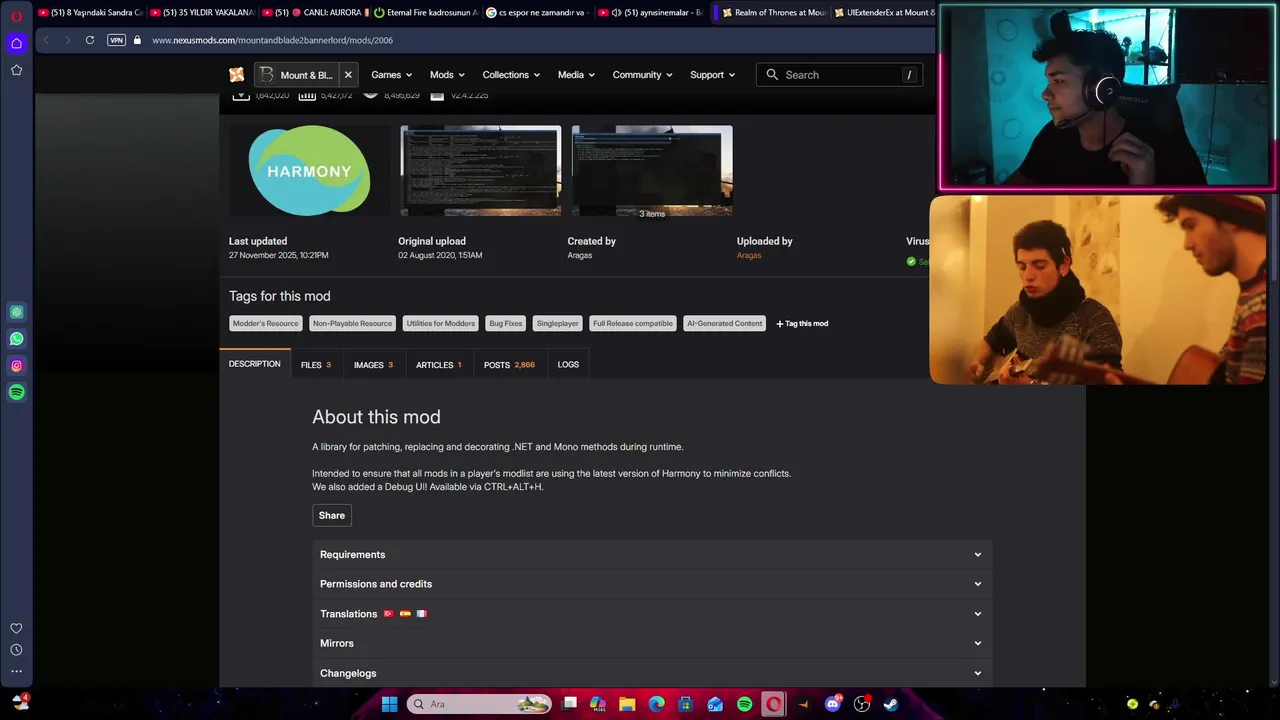Switch to the FILES tab
The width and height of the screenshot is (1280, 720).
click(315, 365)
